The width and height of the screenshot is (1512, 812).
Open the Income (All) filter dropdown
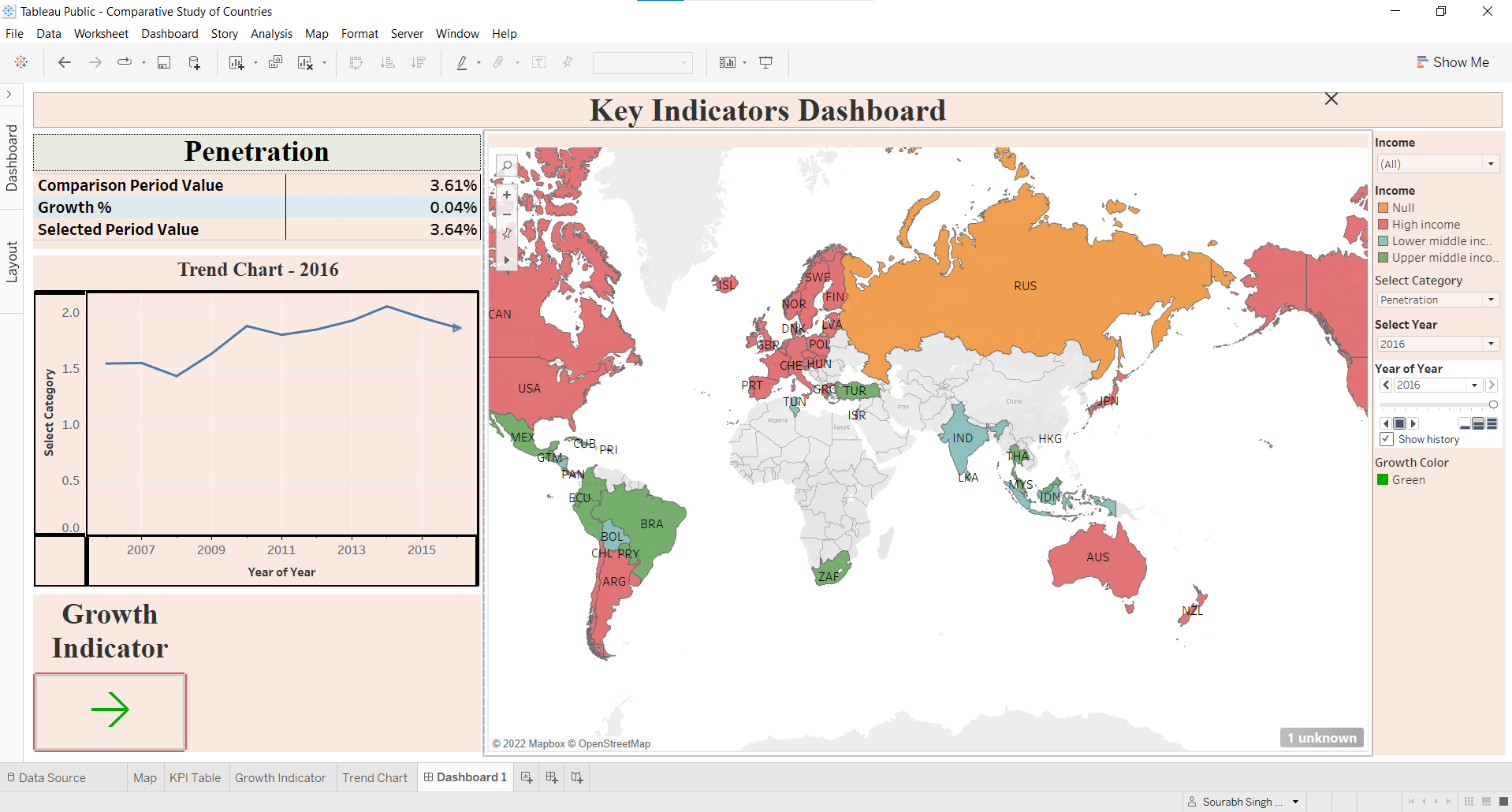point(1490,164)
